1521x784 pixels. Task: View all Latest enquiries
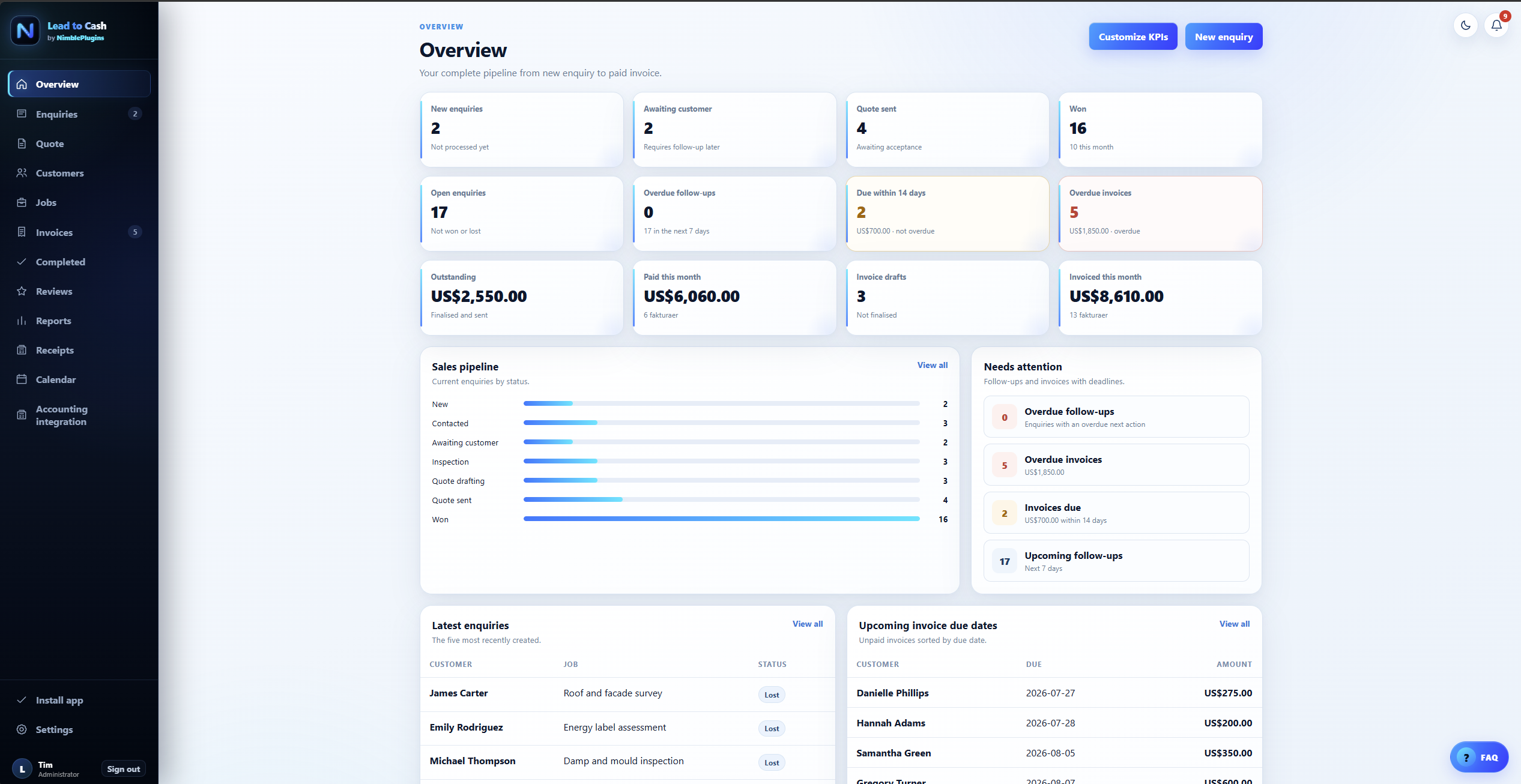click(x=808, y=624)
